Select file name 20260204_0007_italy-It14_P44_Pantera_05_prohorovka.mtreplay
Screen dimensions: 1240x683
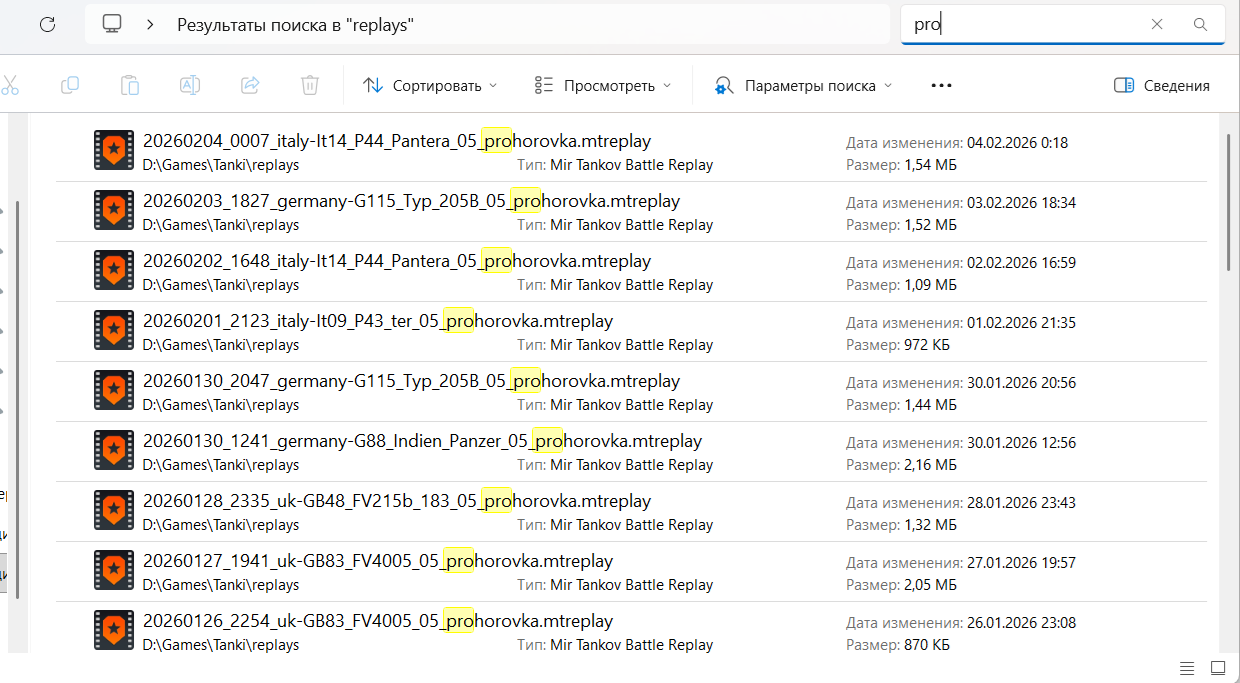pos(397,141)
